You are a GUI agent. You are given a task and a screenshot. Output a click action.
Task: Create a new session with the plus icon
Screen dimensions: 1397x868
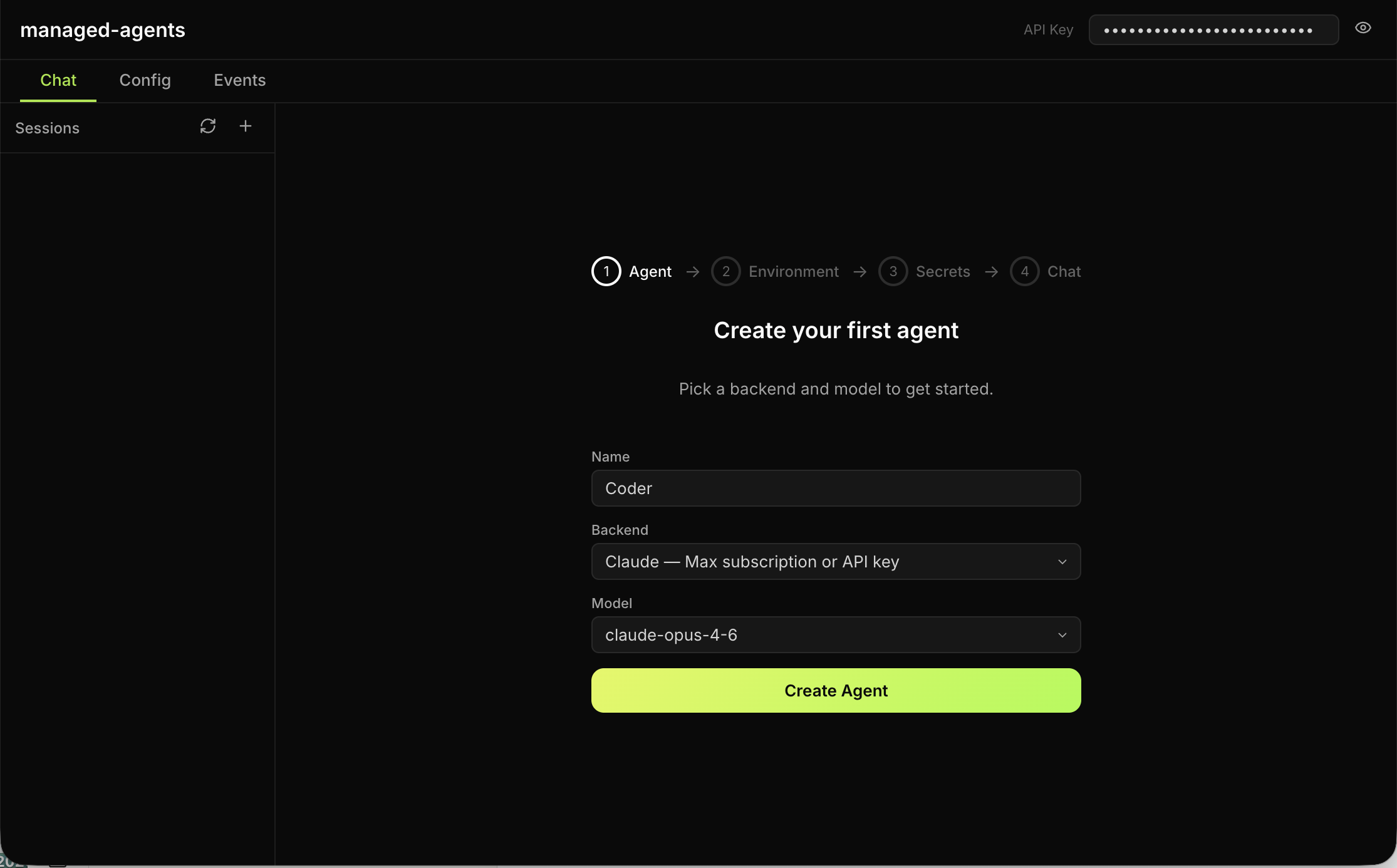point(245,126)
